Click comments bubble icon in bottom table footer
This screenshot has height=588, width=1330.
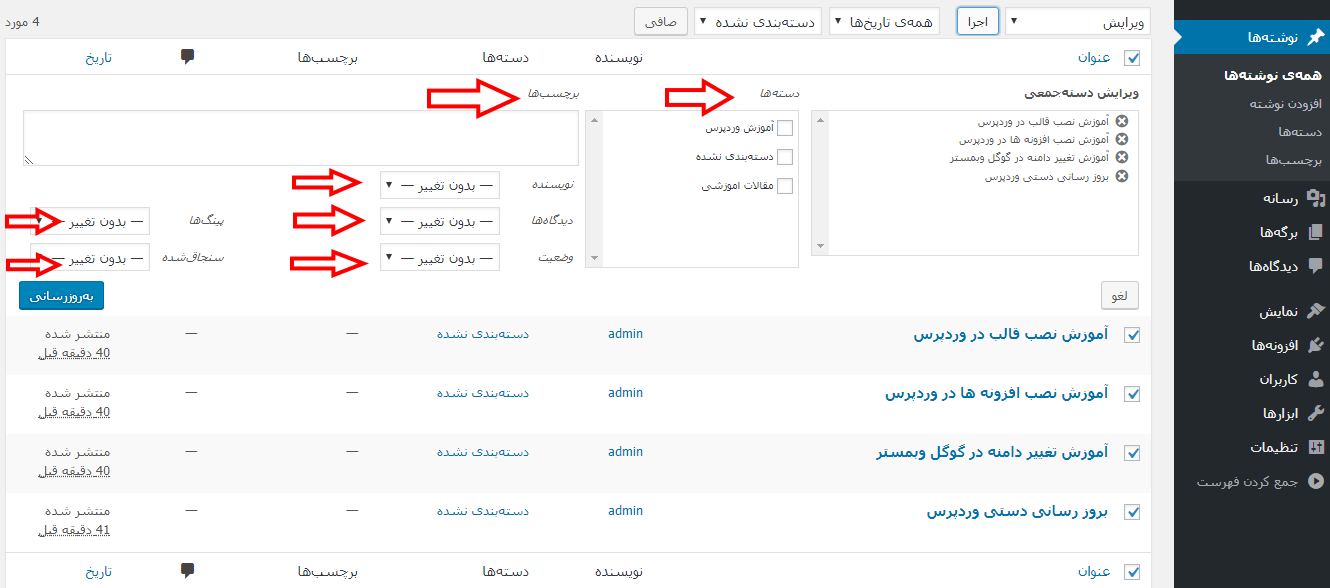point(187,571)
